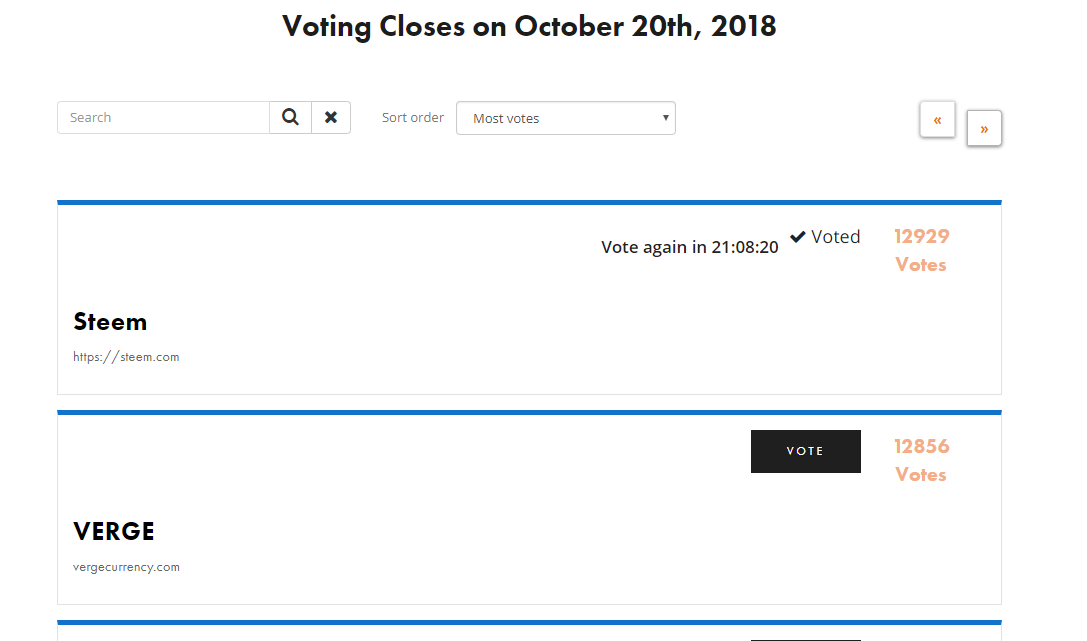Viewport: 1087px width, 641px height.
Task: Click the partially visible third entry's vote button
Action: point(806,640)
